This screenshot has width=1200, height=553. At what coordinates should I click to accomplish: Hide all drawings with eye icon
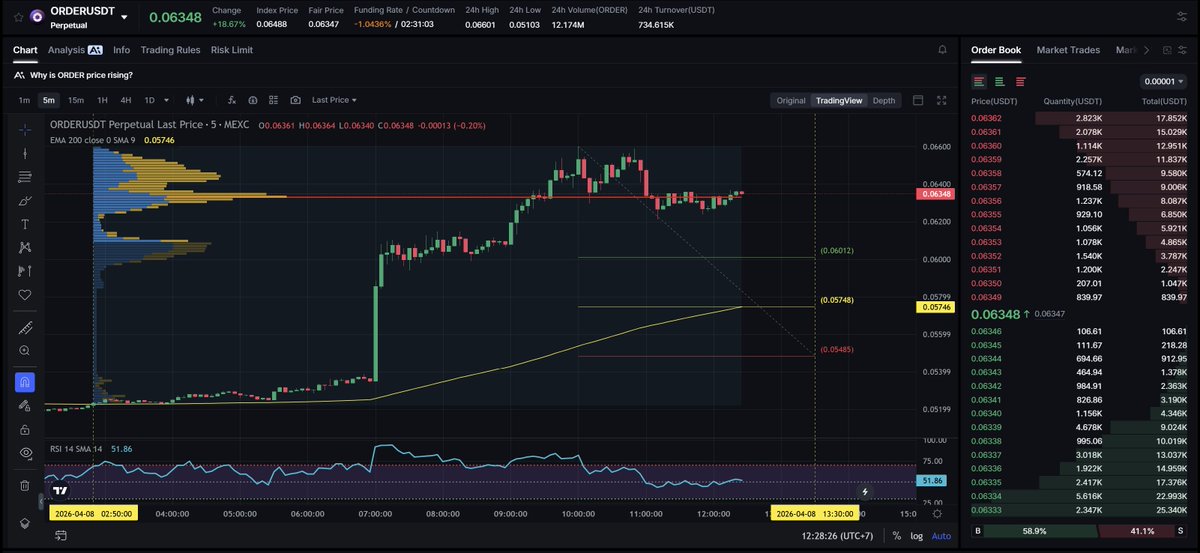point(25,453)
